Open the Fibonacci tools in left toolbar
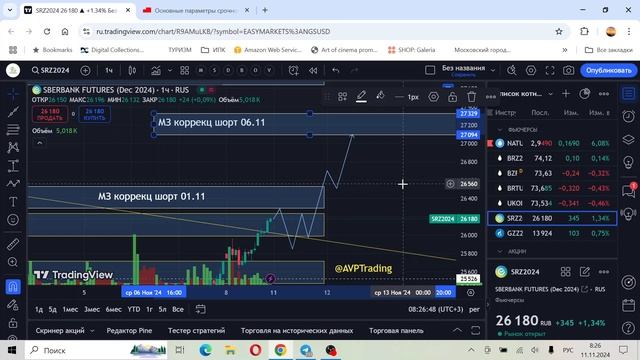 pos(13,130)
